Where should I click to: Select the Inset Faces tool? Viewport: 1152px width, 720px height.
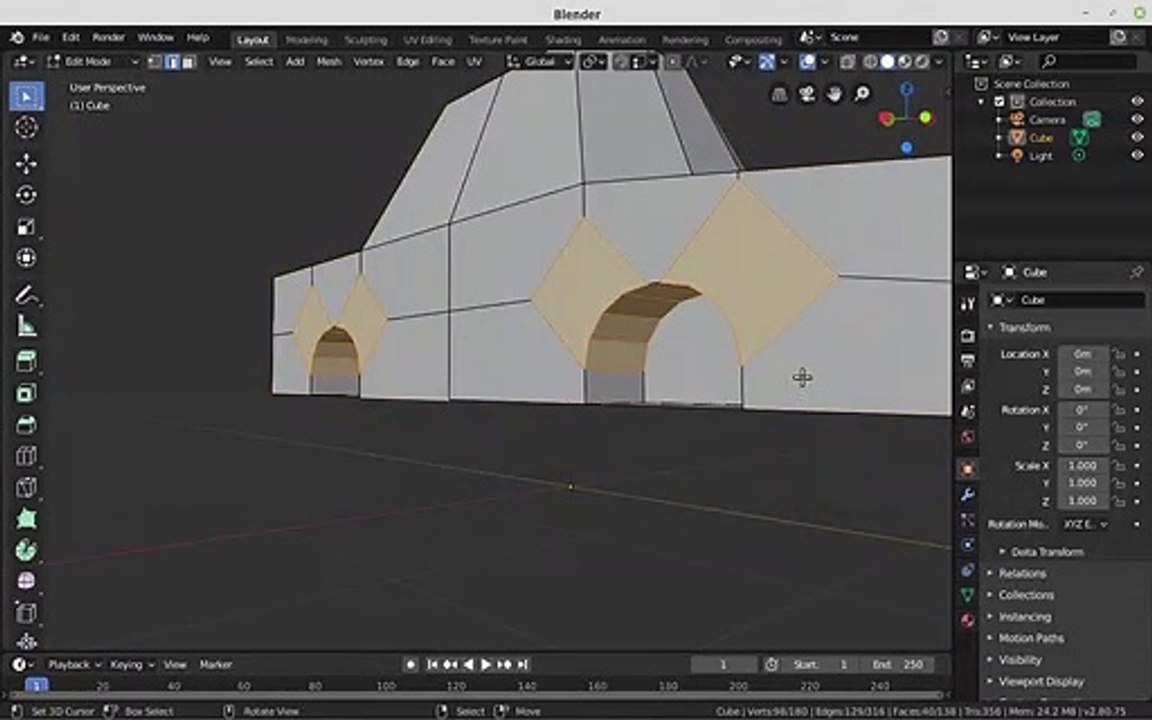coord(26,393)
